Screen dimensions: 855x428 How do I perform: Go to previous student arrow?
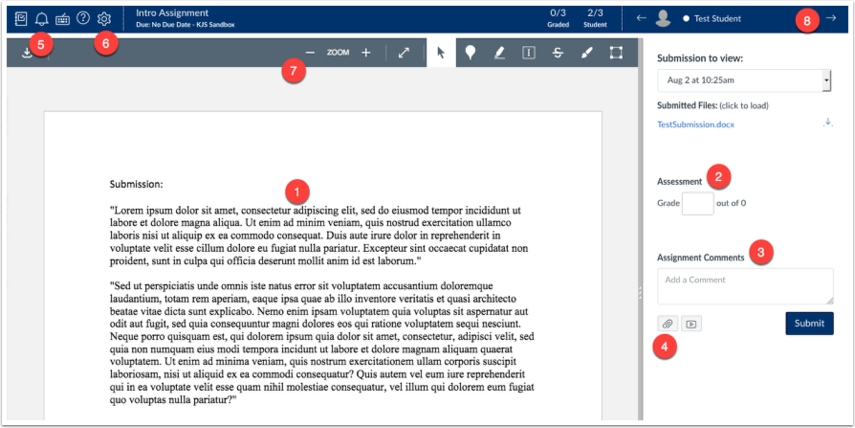click(641, 18)
